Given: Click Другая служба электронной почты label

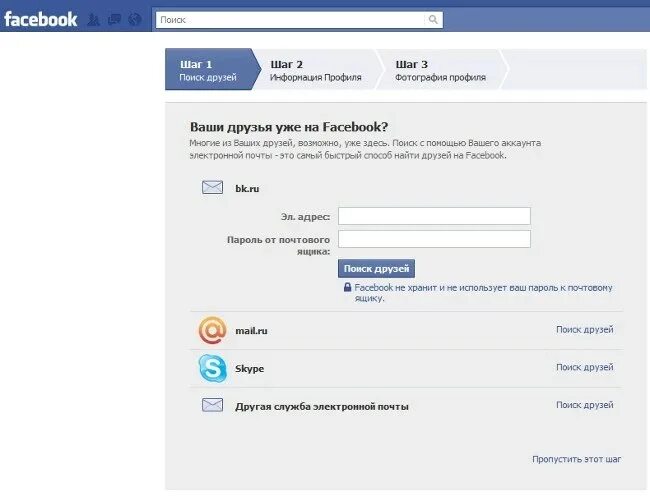Looking at the screenshot, I should click(x=322, y=406).
